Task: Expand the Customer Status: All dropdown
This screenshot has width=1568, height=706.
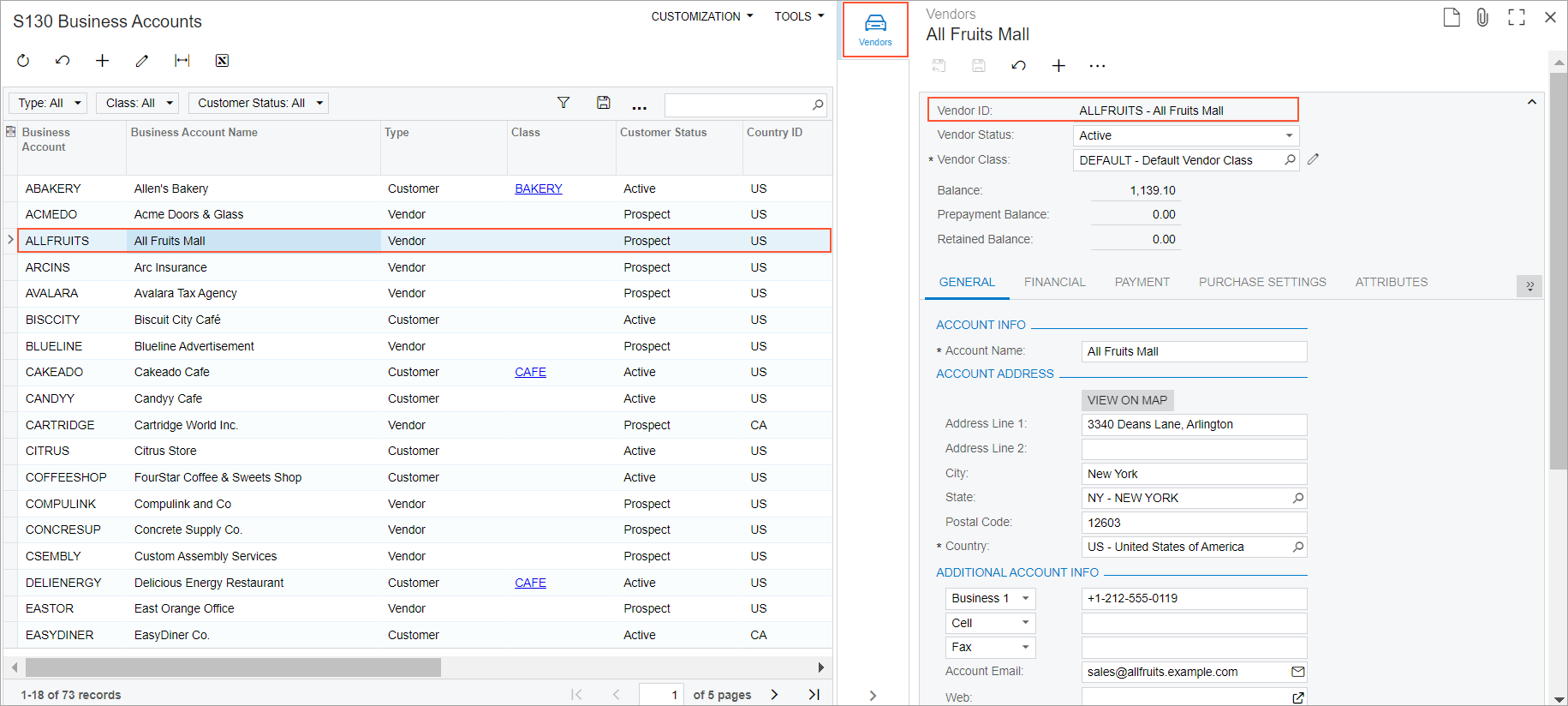Action: pos(259,103)
